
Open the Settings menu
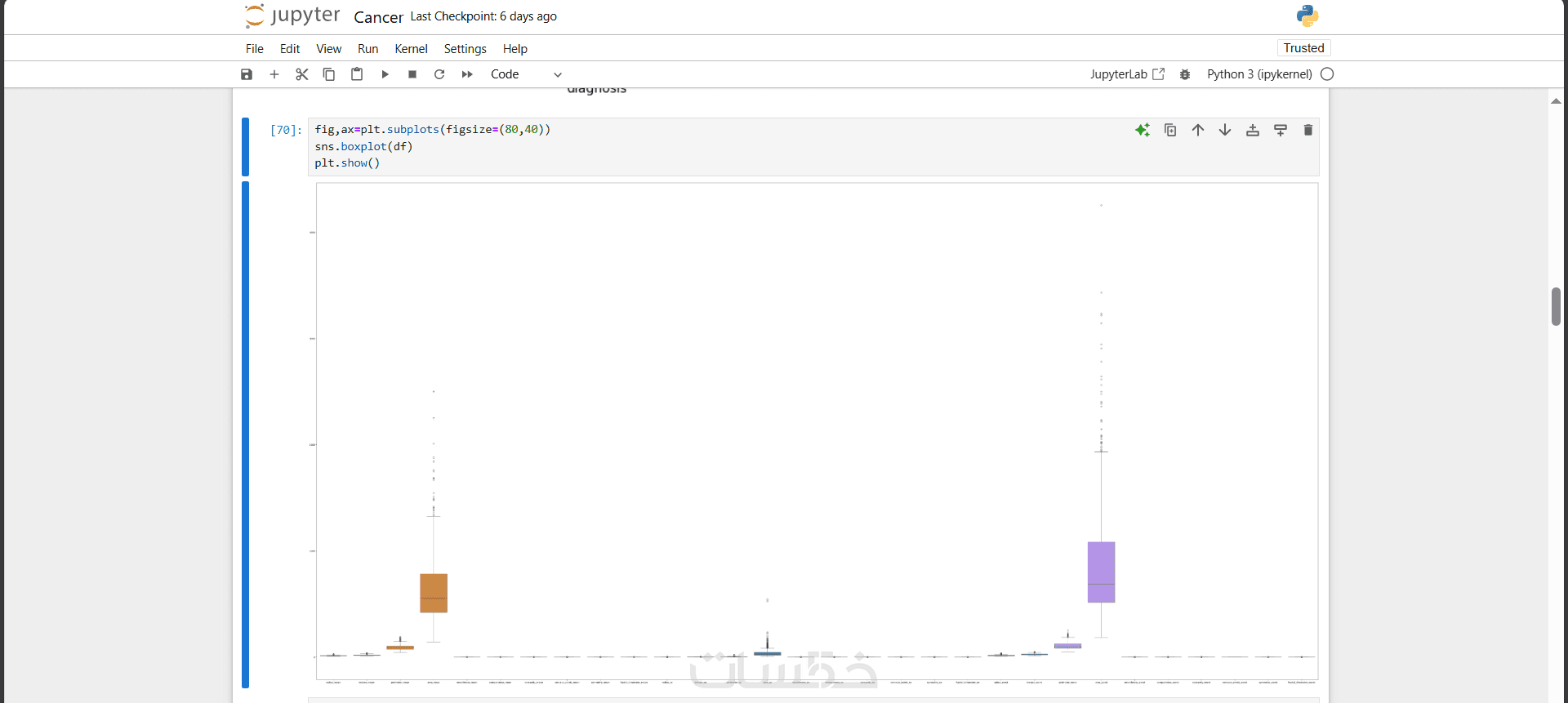pyautogui.click(x=465, y=49)
